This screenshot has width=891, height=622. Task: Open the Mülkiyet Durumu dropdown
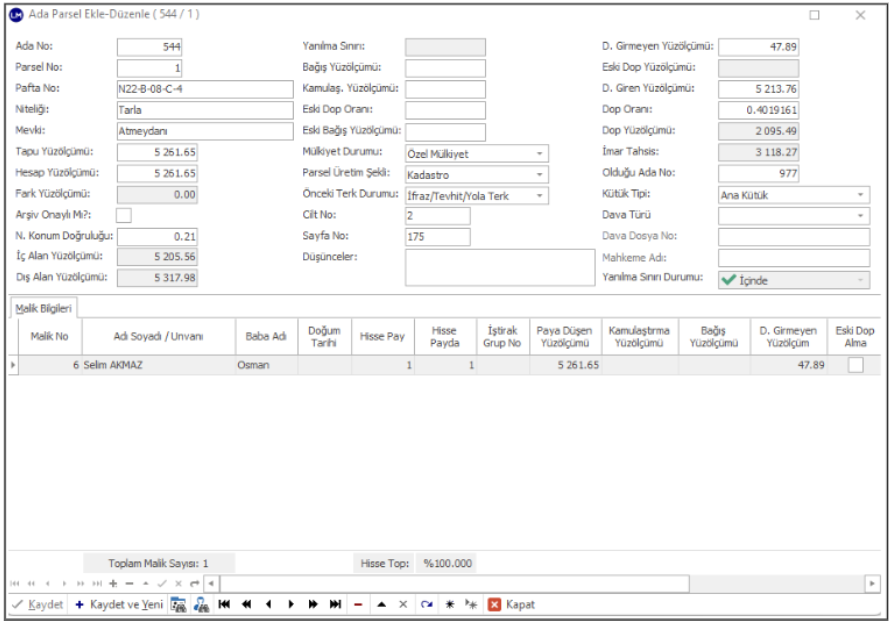(540, 154)
